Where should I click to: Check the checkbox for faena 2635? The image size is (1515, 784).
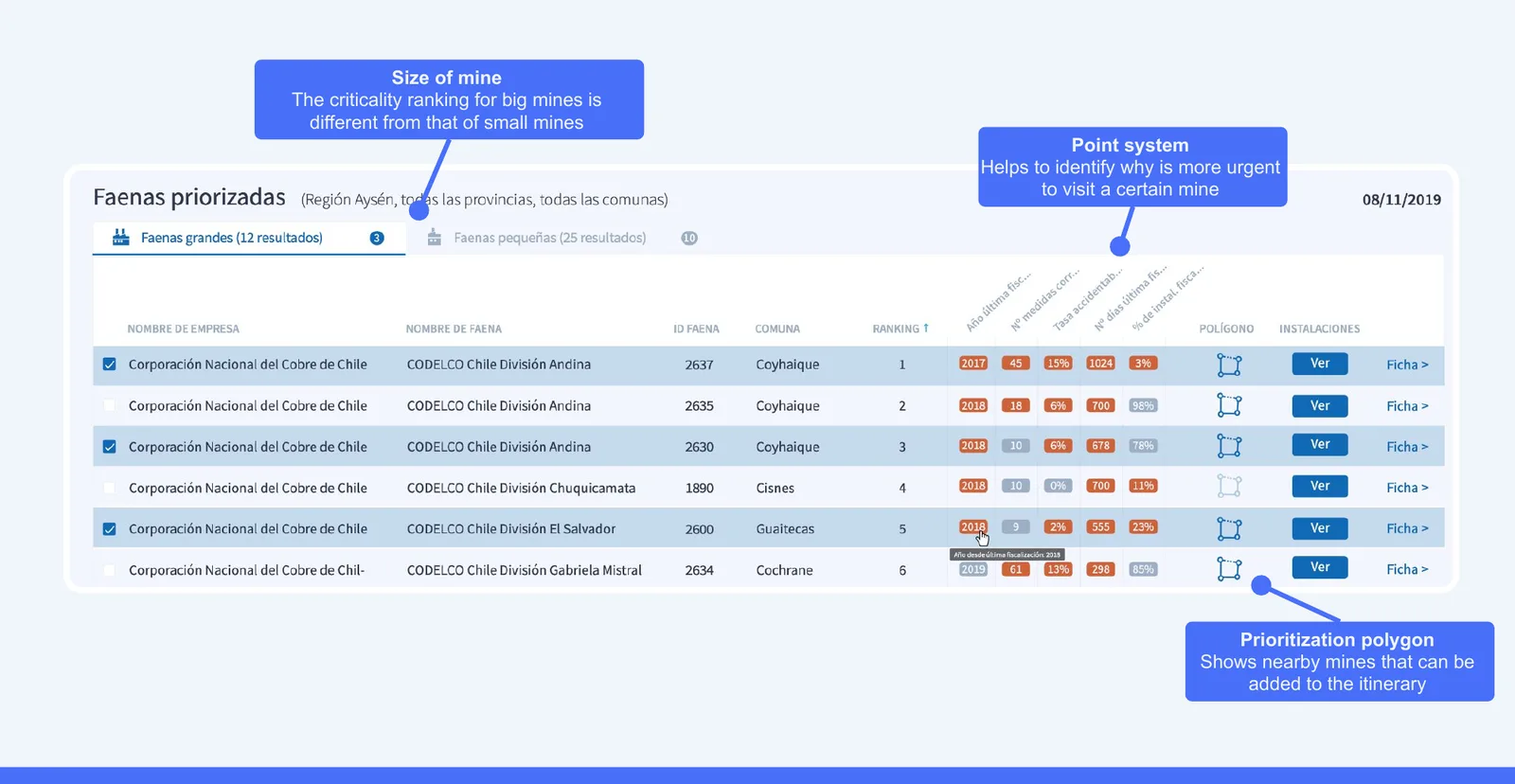(x=110, y=405)
